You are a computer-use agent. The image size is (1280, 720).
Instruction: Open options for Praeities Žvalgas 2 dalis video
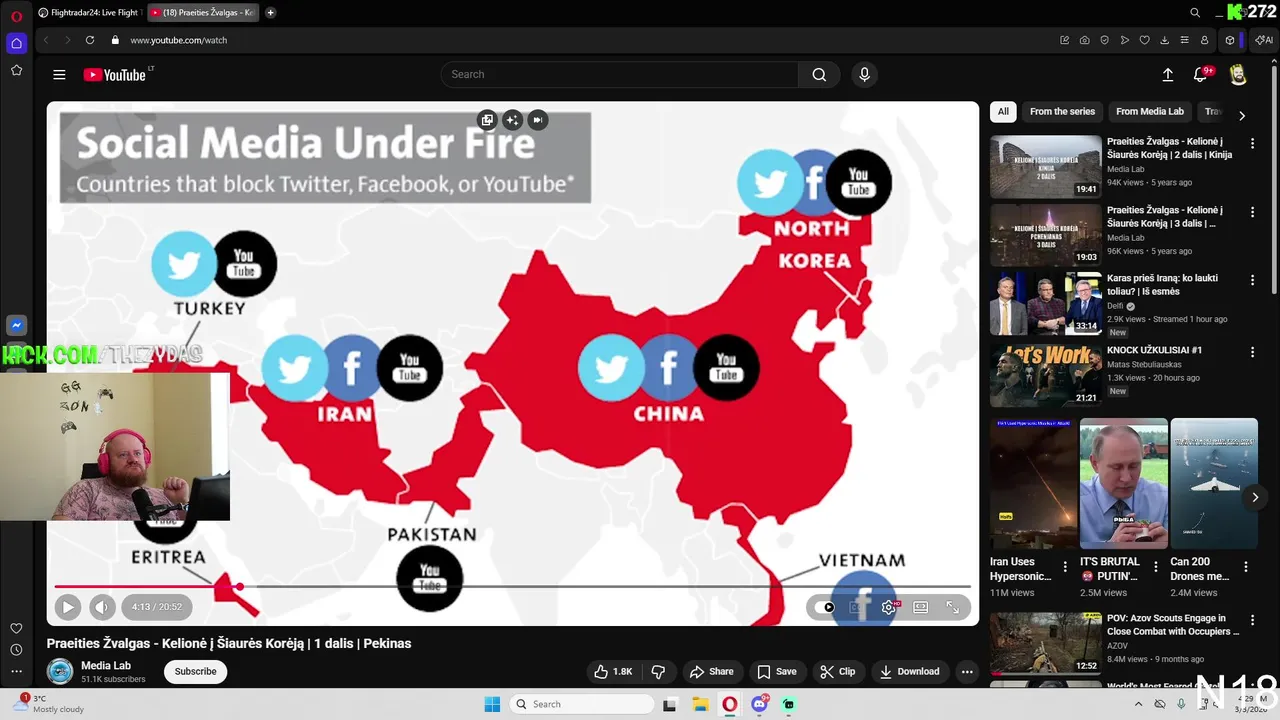coord(1252,144)
